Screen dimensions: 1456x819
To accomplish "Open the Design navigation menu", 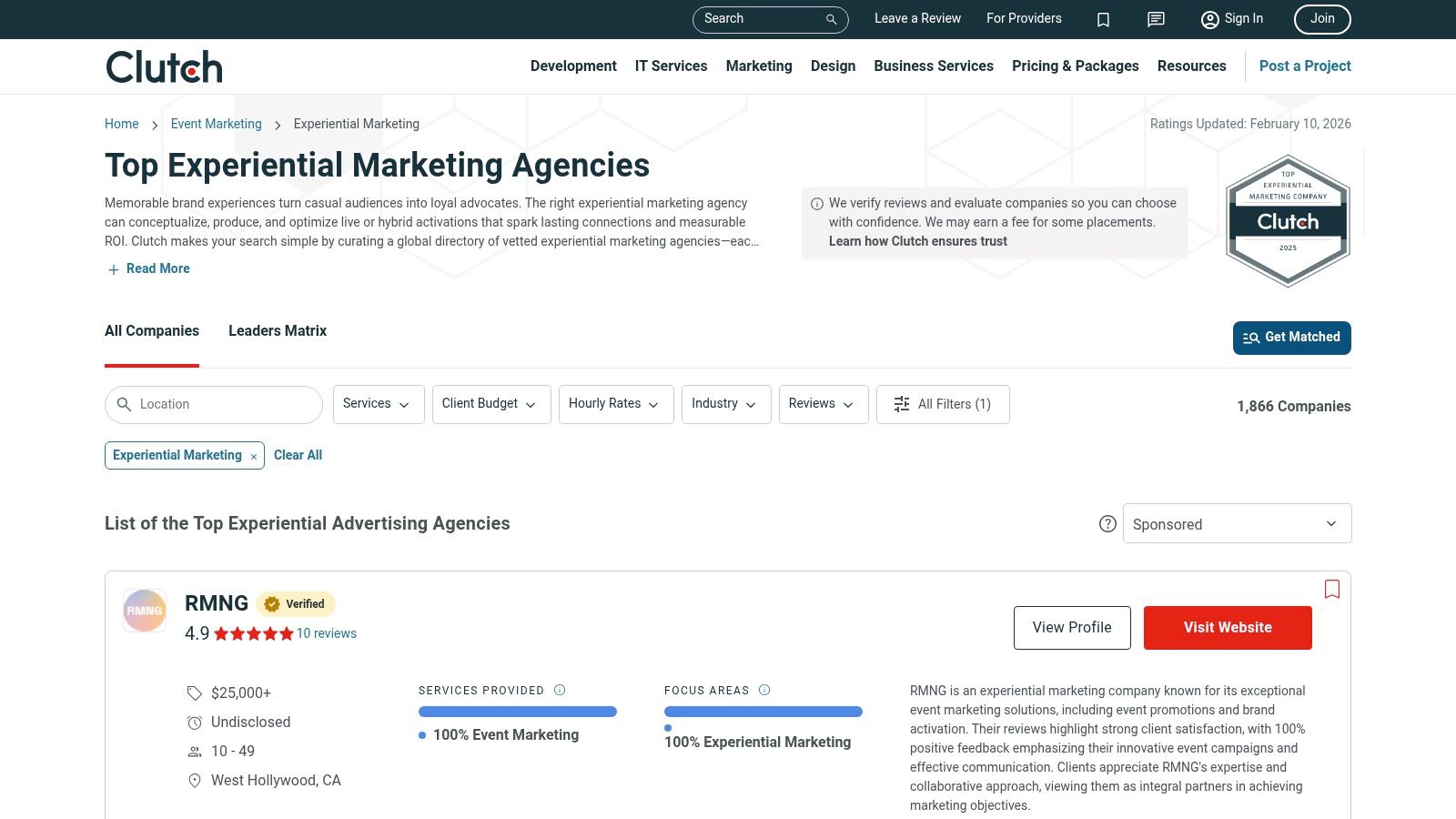I will (833, 66).
